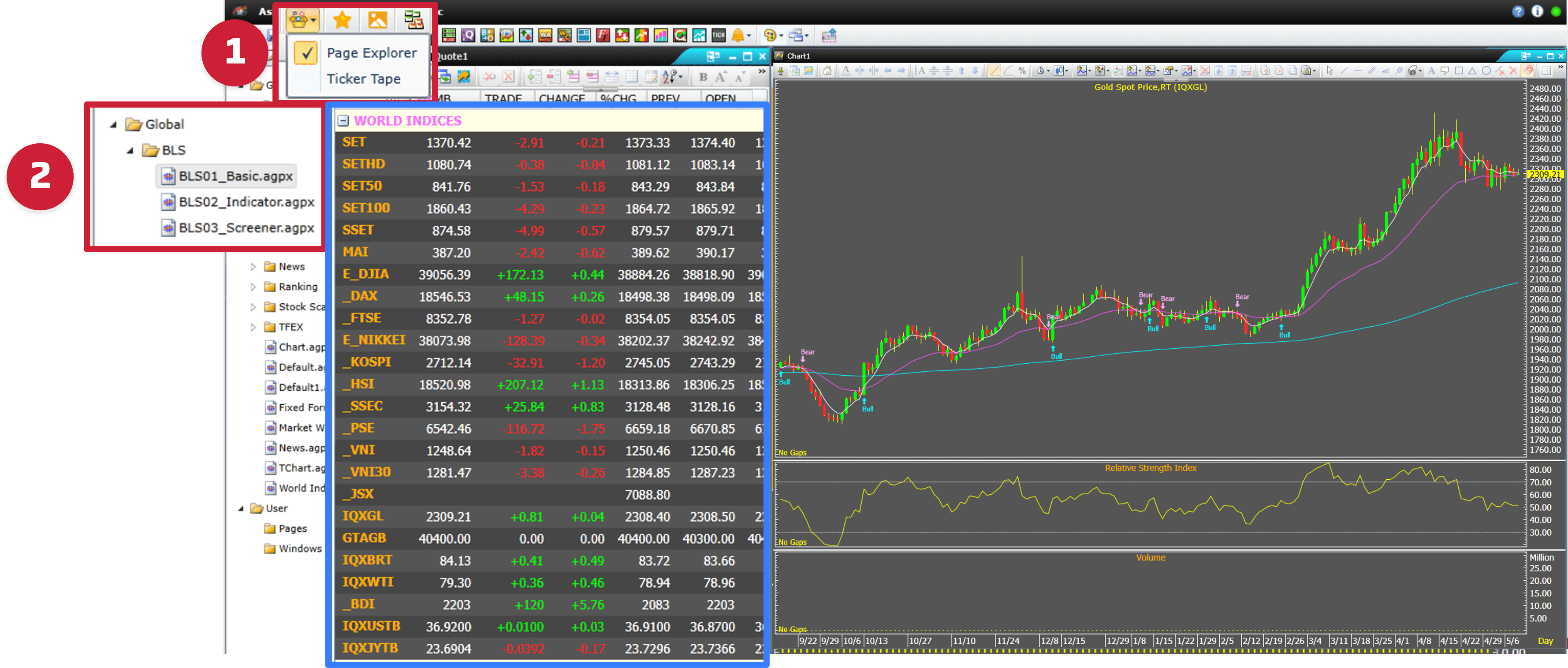Expand the TFEX folder
The height and width of the screenshot is (668, 1568).
[253, 327]
